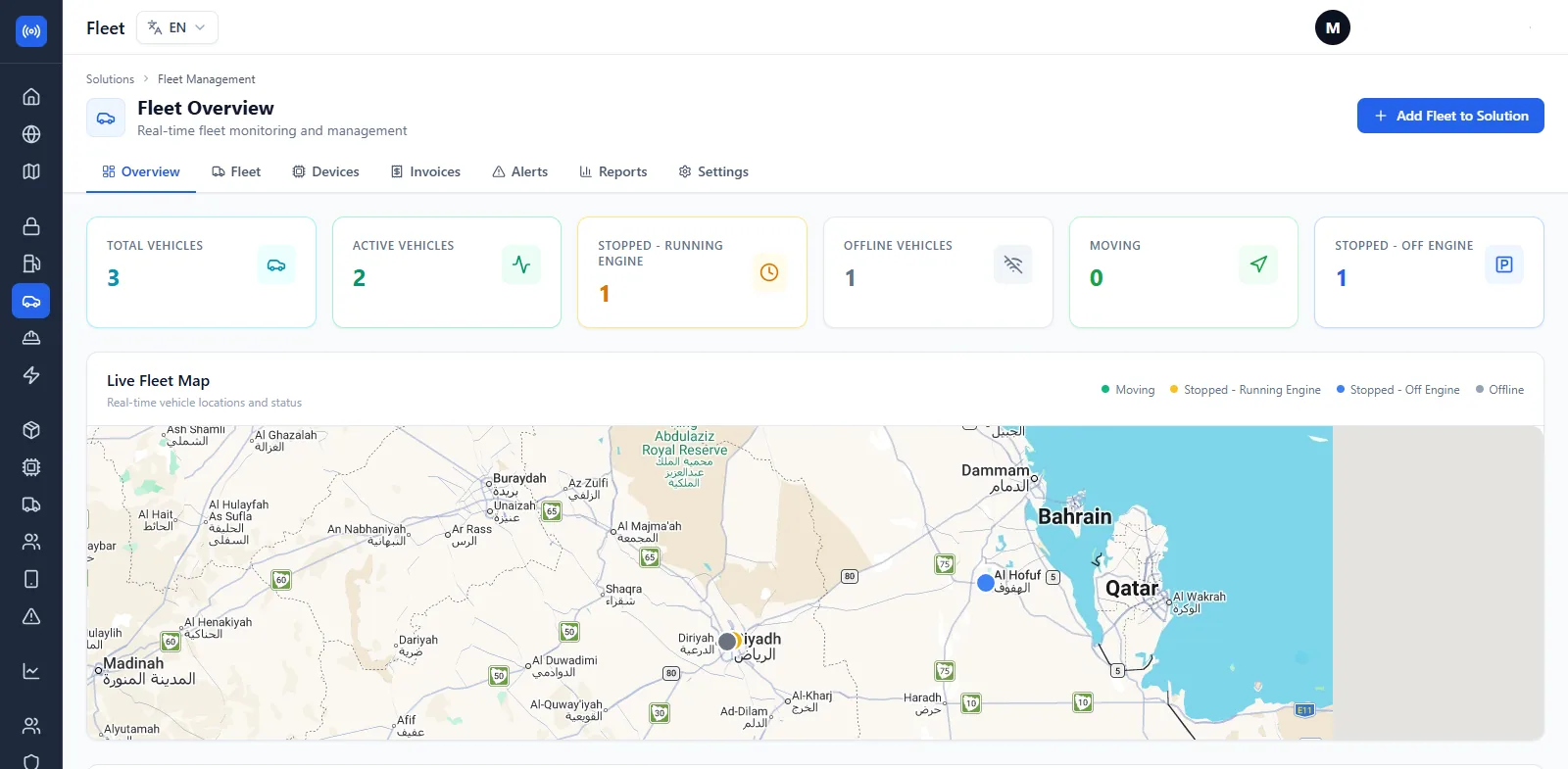Switch to the Overview tab
This screenshot has height=769, width=1568.
point(141,171)
